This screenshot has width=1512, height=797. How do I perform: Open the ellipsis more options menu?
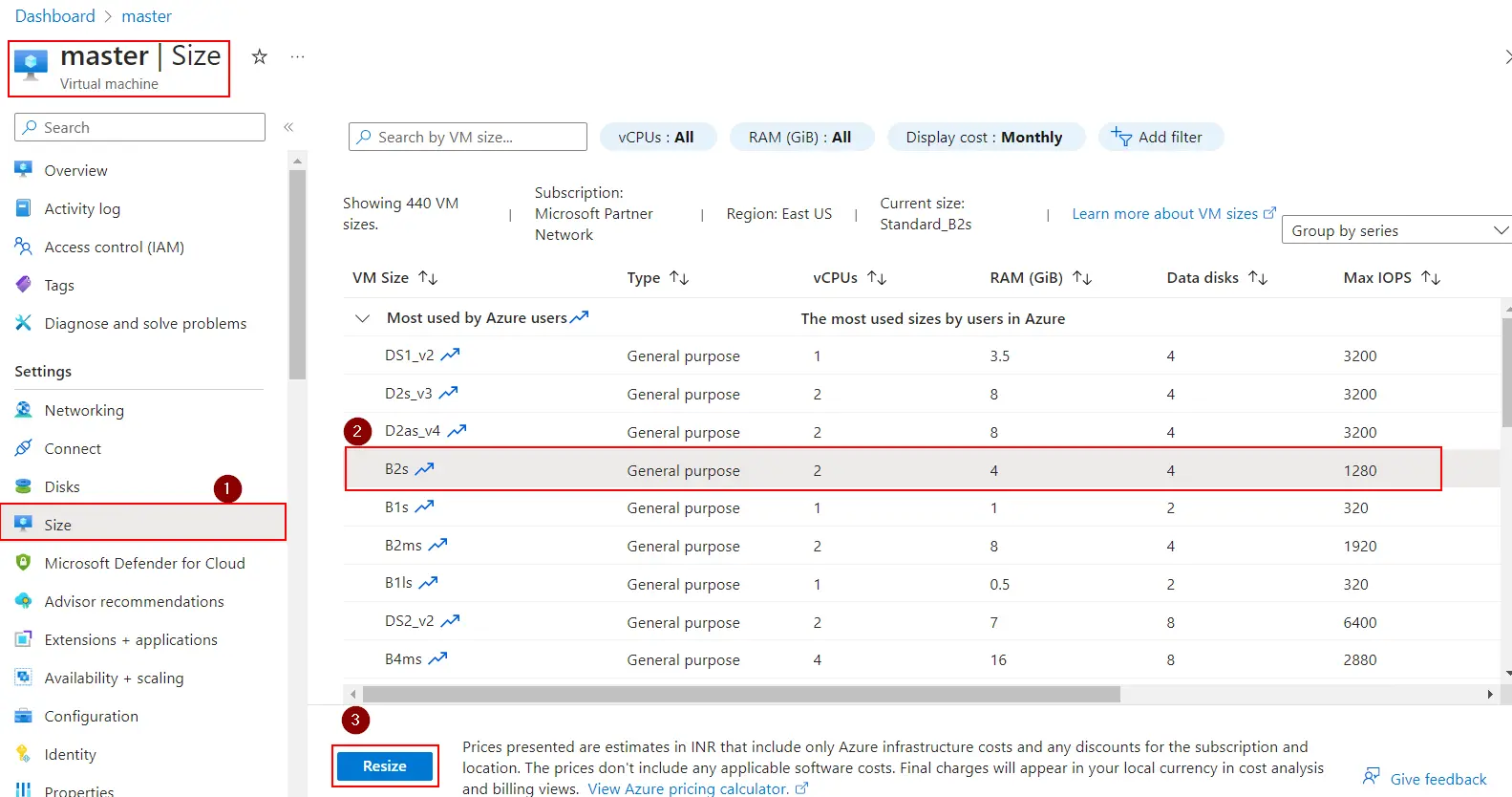point(298,57)
